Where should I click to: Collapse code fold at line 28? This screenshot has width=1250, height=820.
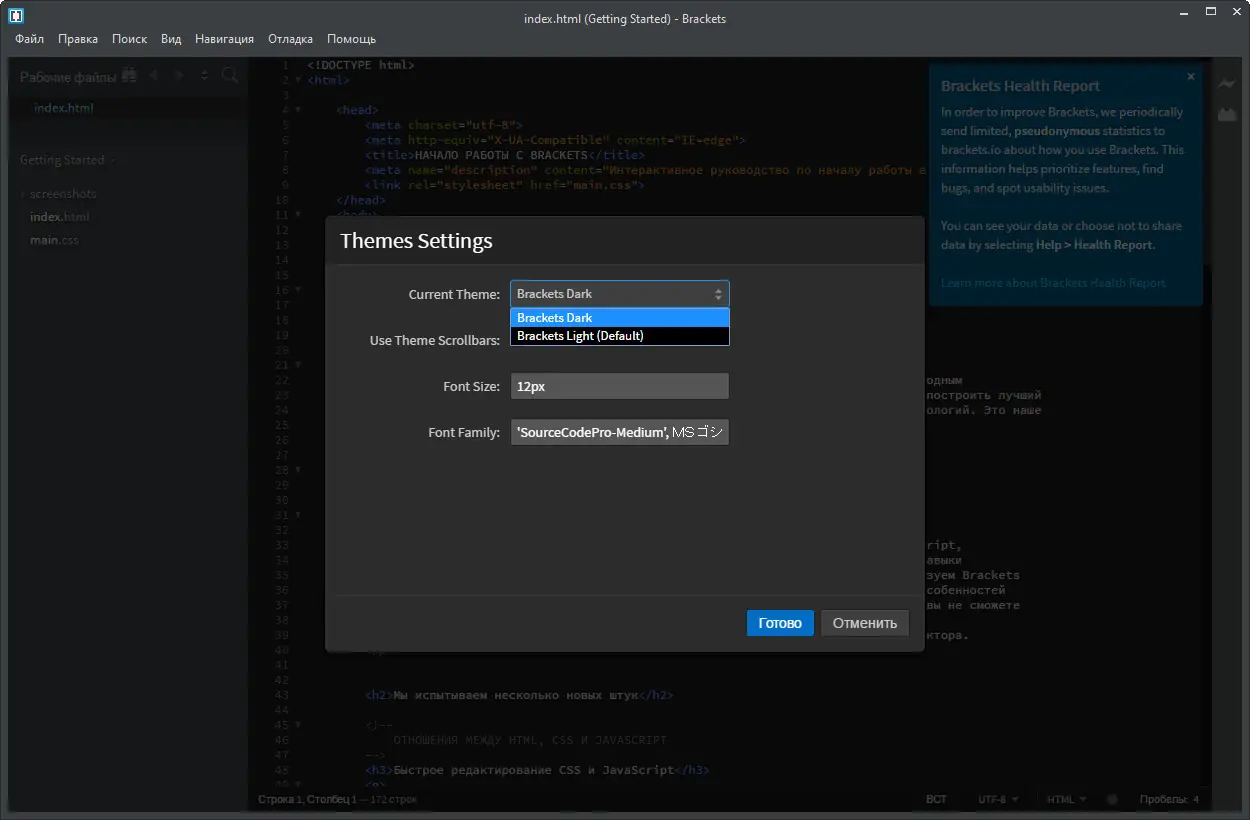pos(298,470)
